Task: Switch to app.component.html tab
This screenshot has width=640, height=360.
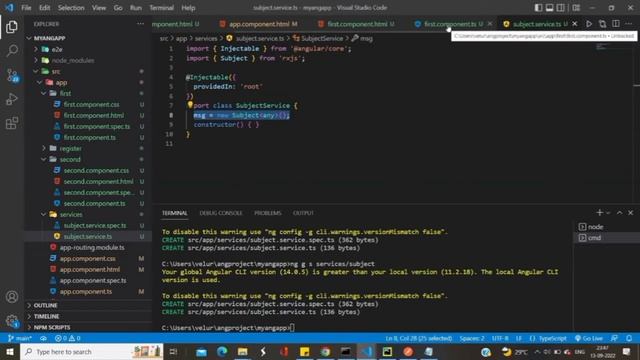Action: tap(259, 24)
